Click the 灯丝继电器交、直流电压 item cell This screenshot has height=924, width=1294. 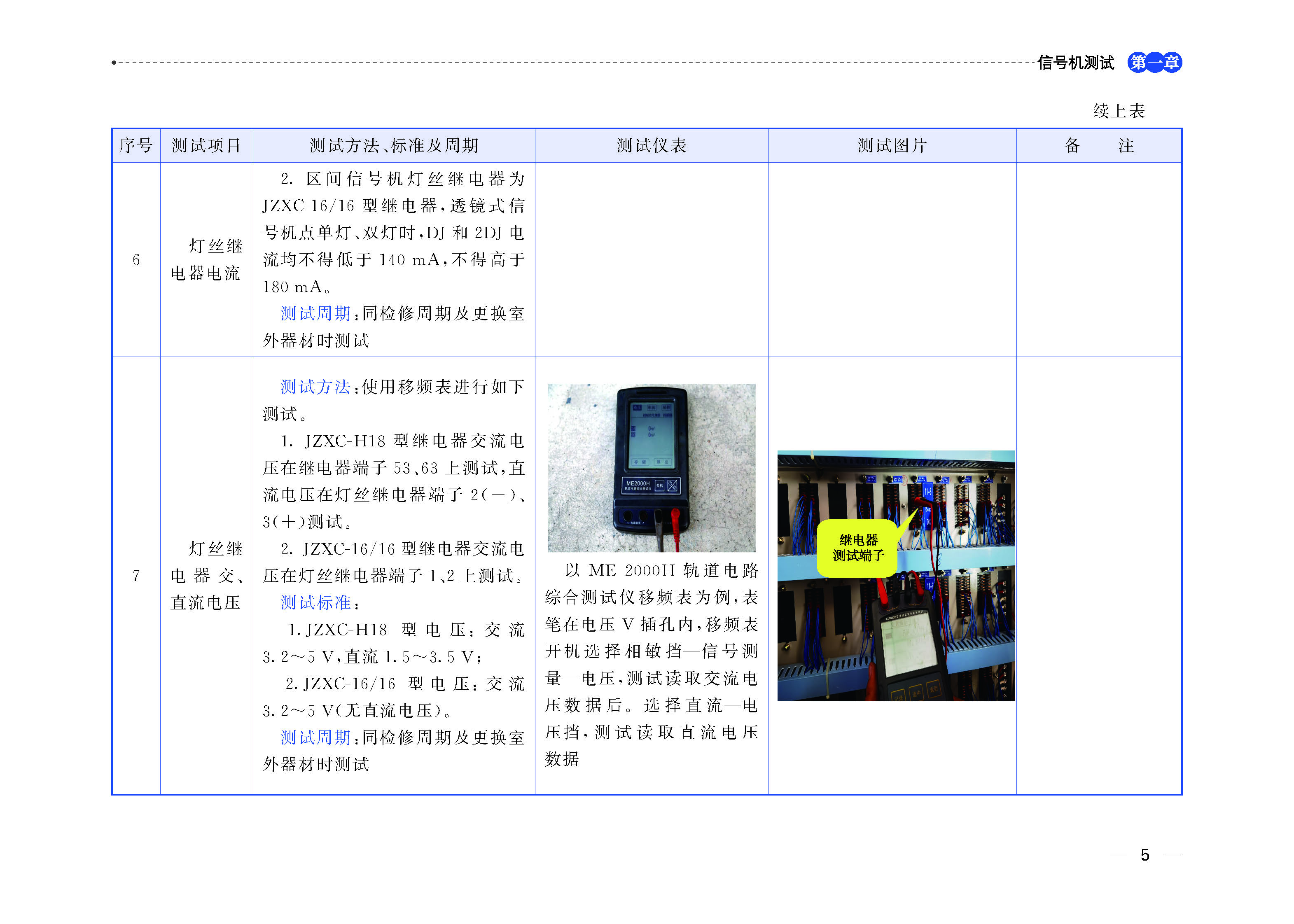tap(206, 575)
